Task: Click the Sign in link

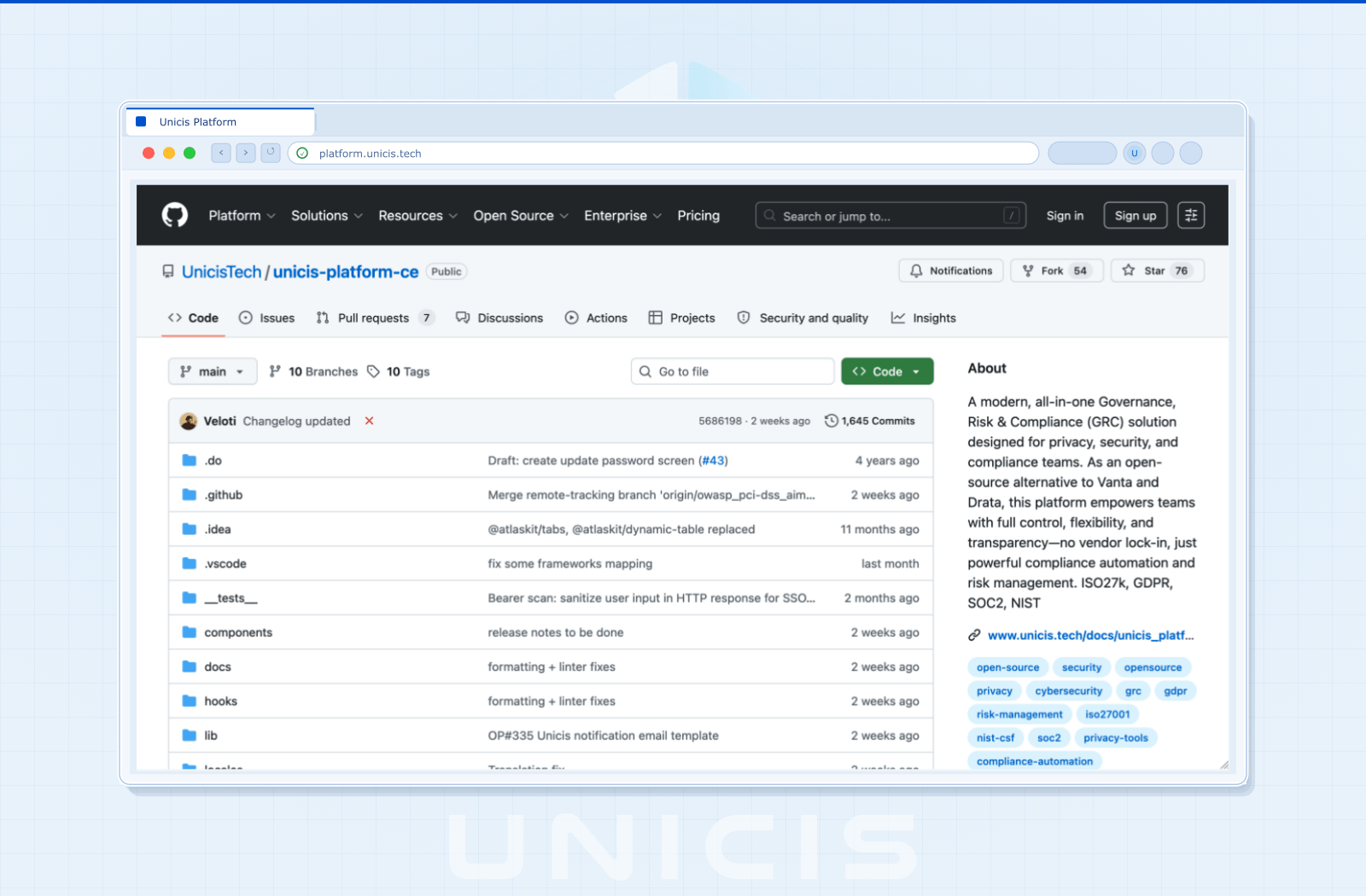Action: [1065, 215]
